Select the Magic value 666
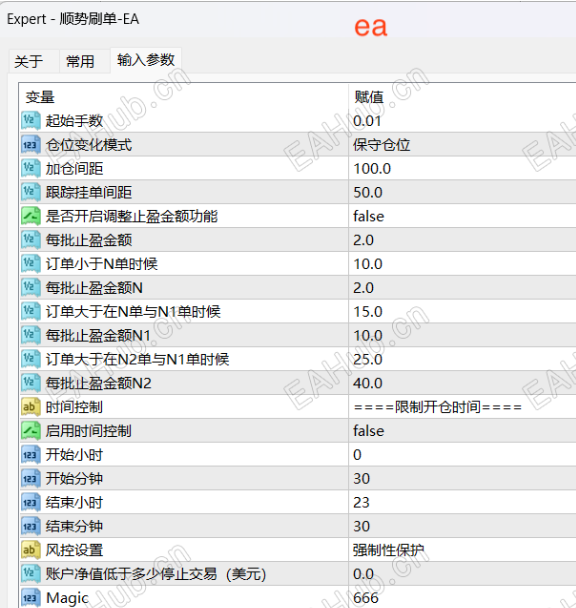Screen dimensions: 576x608 coord(365,598)
